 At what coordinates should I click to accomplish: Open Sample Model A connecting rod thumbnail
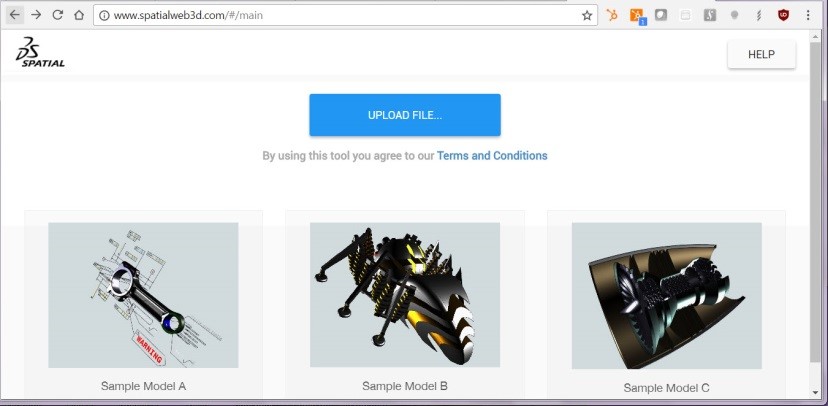143,295
